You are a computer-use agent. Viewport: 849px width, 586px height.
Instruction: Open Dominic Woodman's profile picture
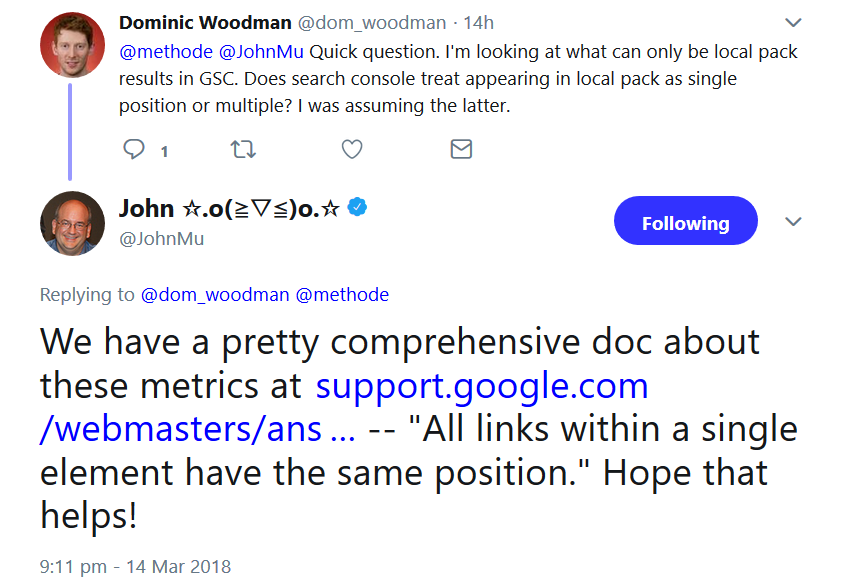tap(72, 43)
